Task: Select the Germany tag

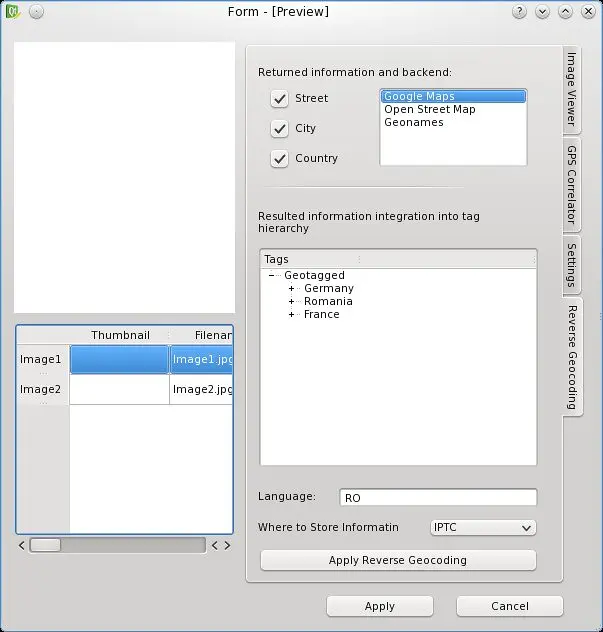Action: click(x=329, y=288)
